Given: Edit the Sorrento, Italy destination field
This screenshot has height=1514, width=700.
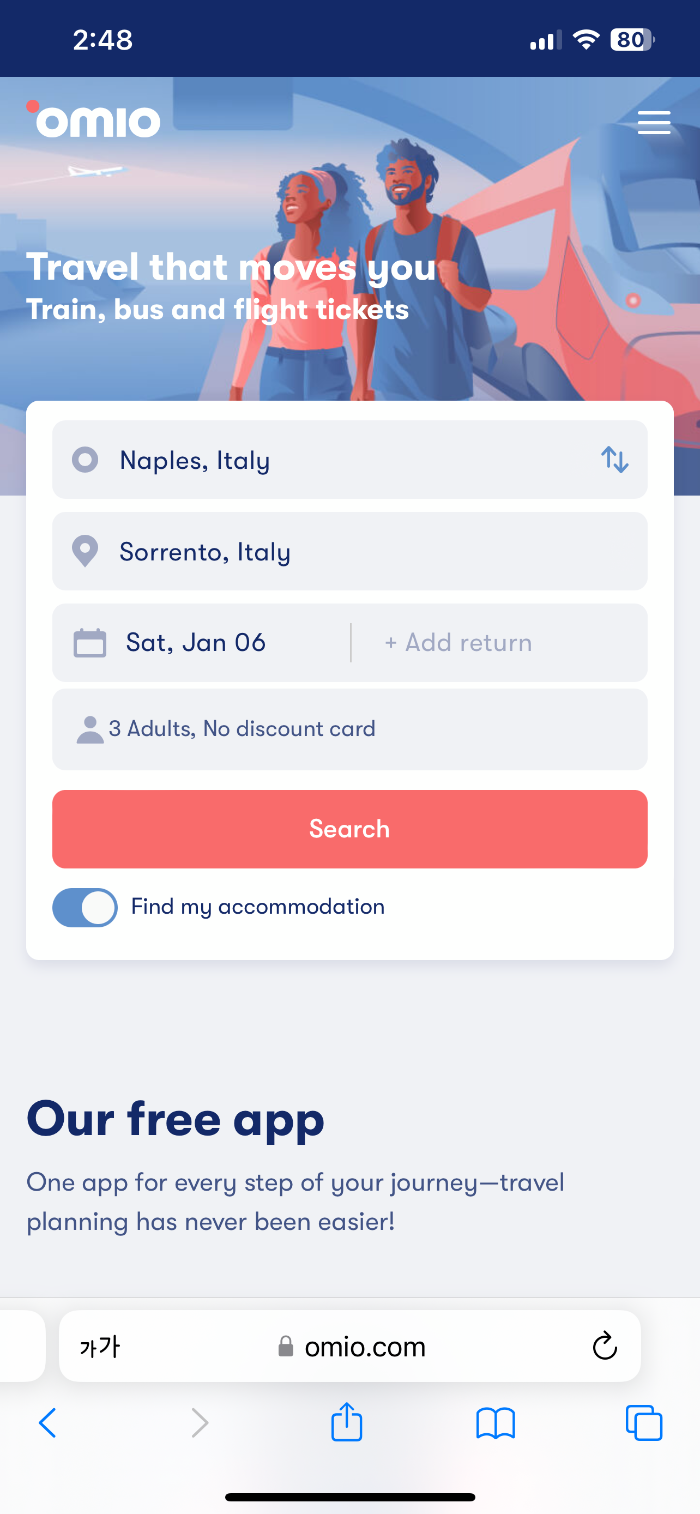Looking at the screenshot, I should [350, 551].
